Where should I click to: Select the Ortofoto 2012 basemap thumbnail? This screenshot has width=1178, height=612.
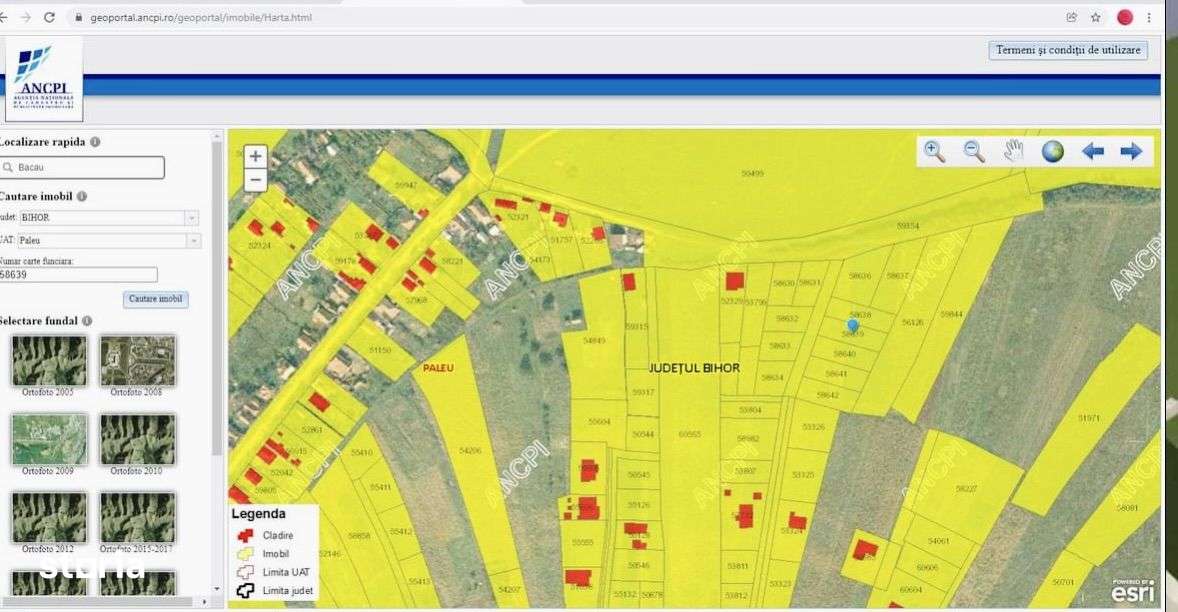(x=48, y=518)
